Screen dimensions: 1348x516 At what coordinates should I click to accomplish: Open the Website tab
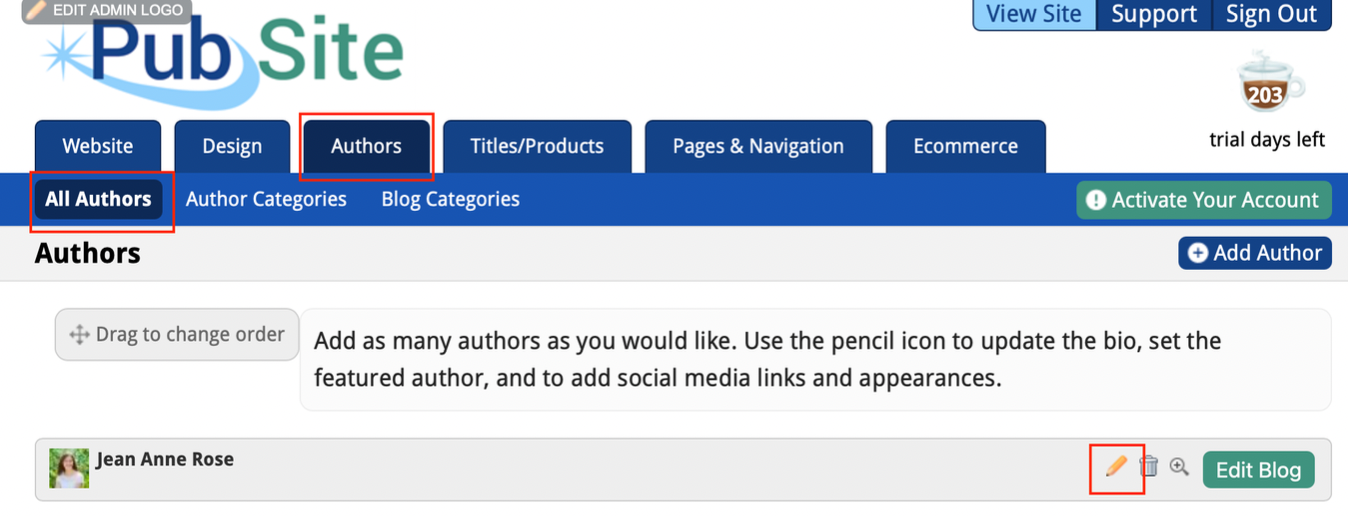98,146
